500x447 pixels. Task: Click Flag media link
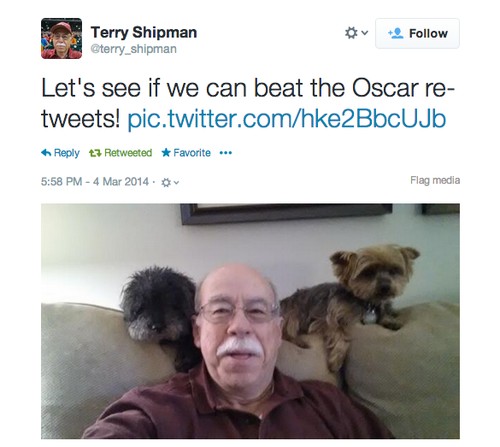click(435, 180)
